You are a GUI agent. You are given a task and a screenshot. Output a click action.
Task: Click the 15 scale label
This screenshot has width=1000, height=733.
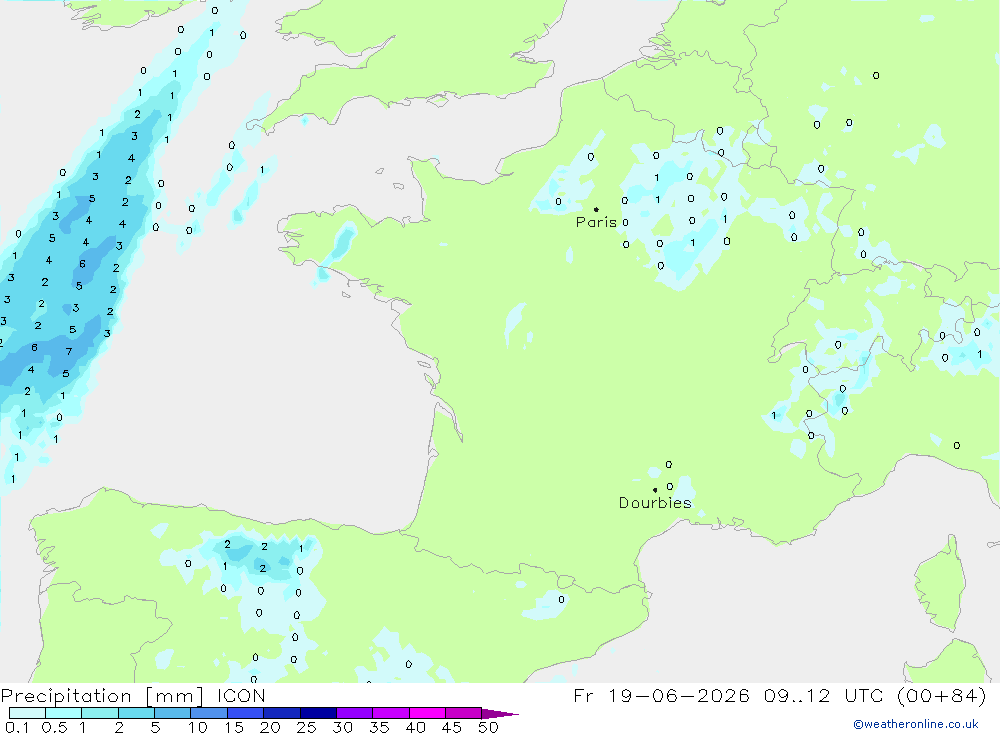[234, 727]
